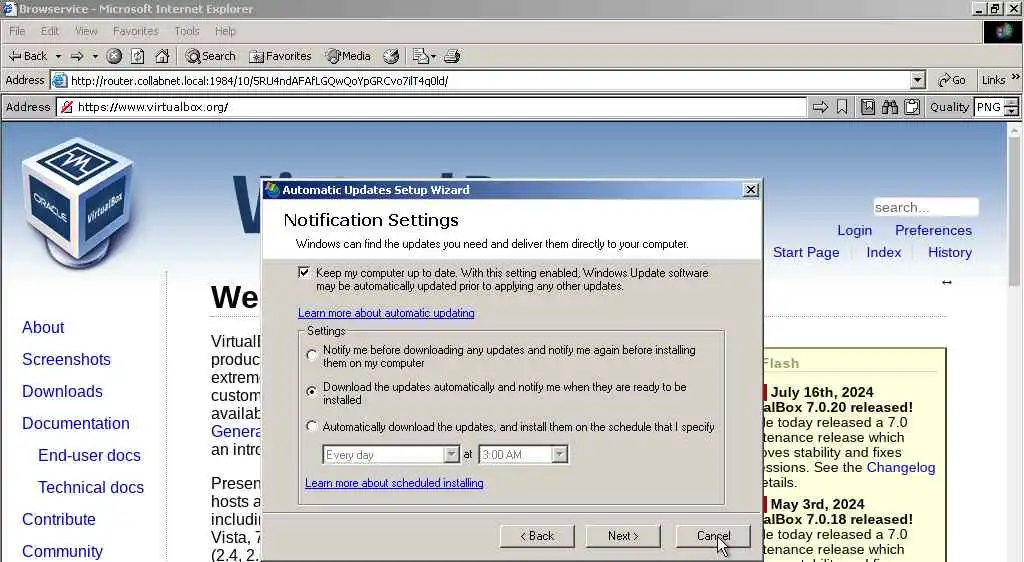This screenshot has width=1024, height=562.
Task: Click the Go button beside address bar
Action: [x=952, y=80]
